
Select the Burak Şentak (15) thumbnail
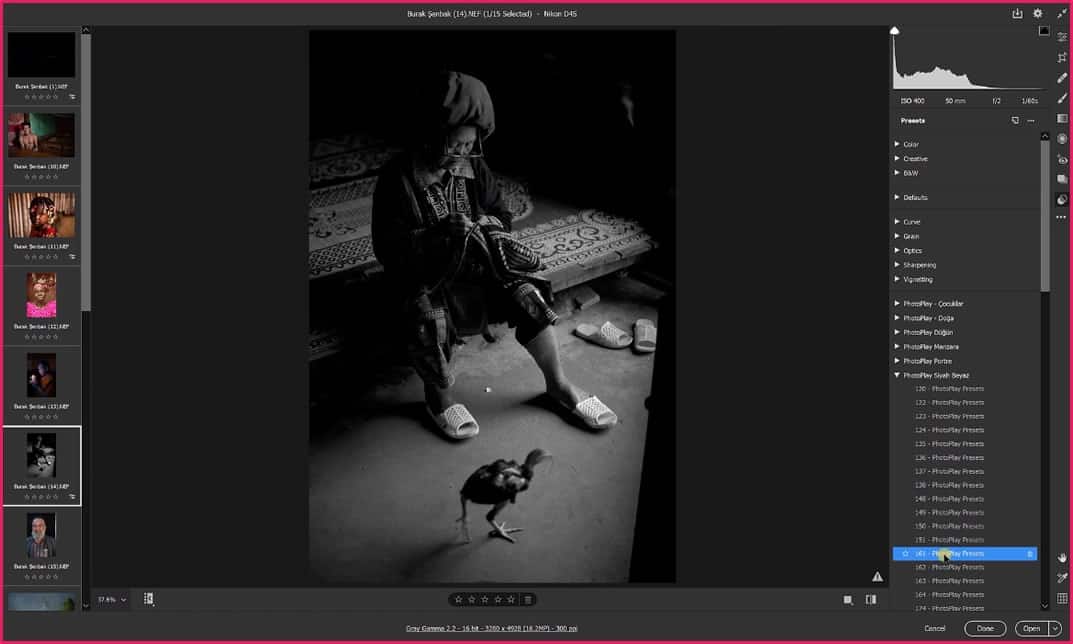pyautogui.click(x=41, y=536)
